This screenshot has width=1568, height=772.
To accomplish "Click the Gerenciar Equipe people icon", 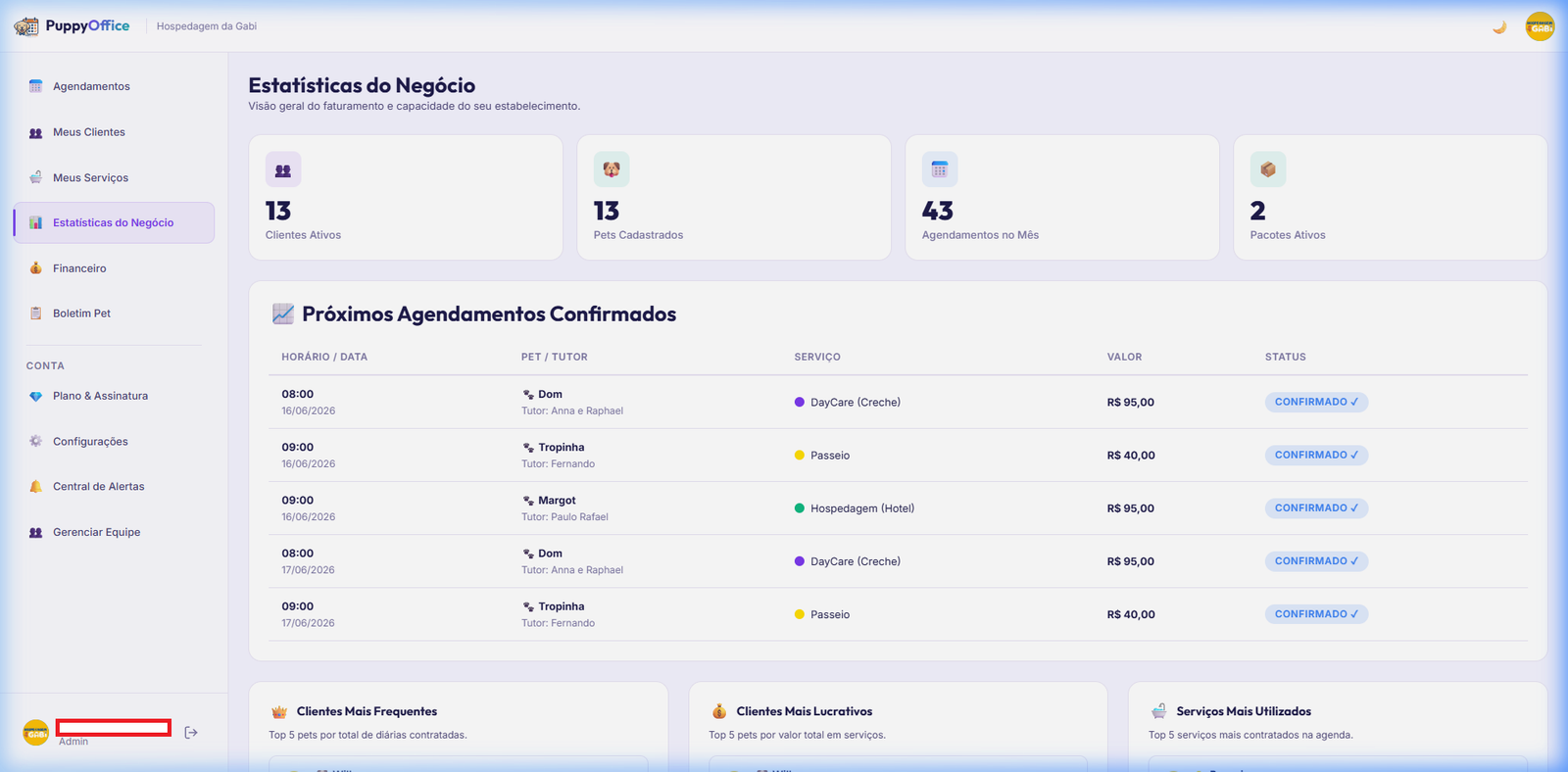I will pos(35,532).
